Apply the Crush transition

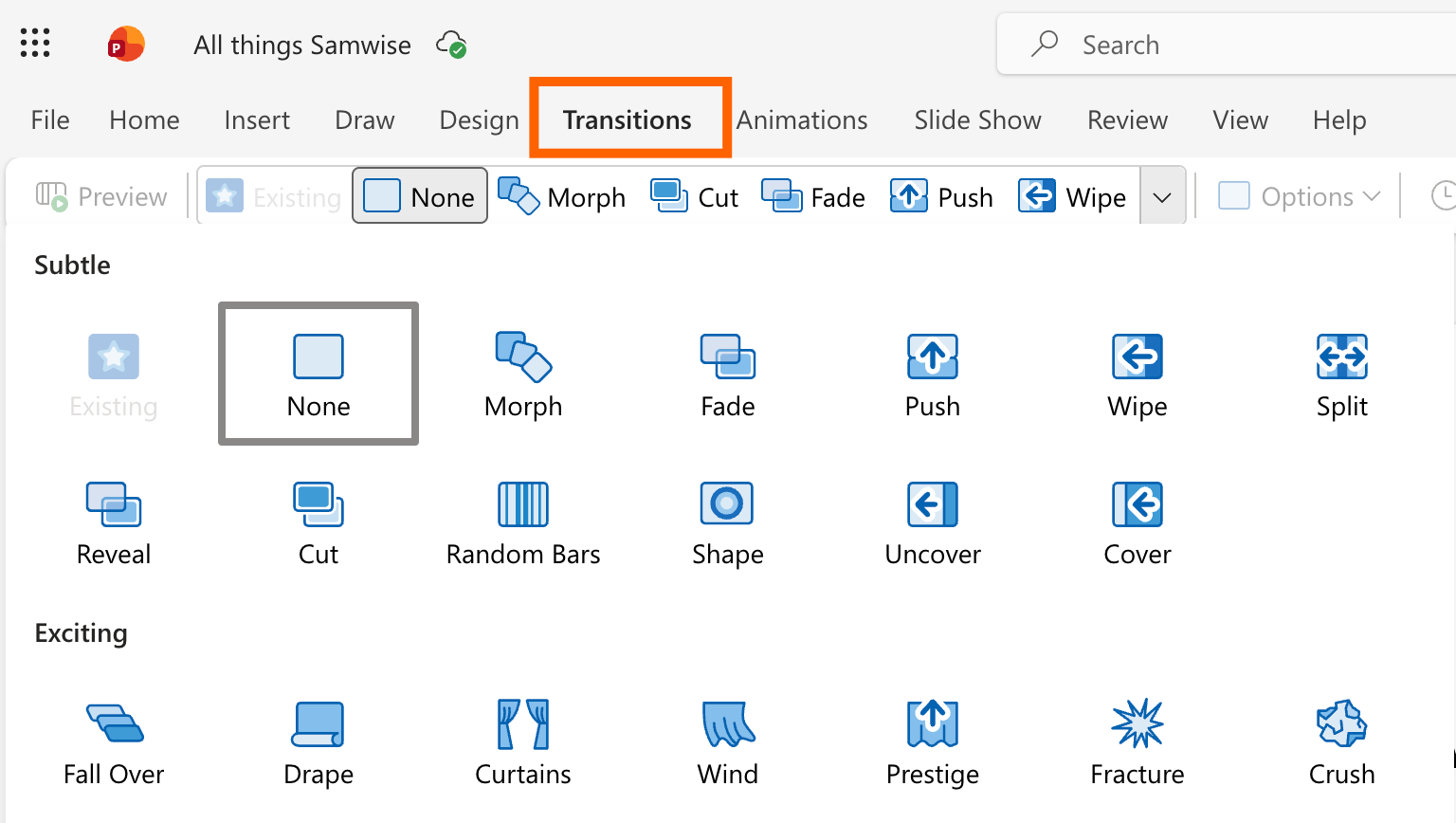tap(1342, 743)
